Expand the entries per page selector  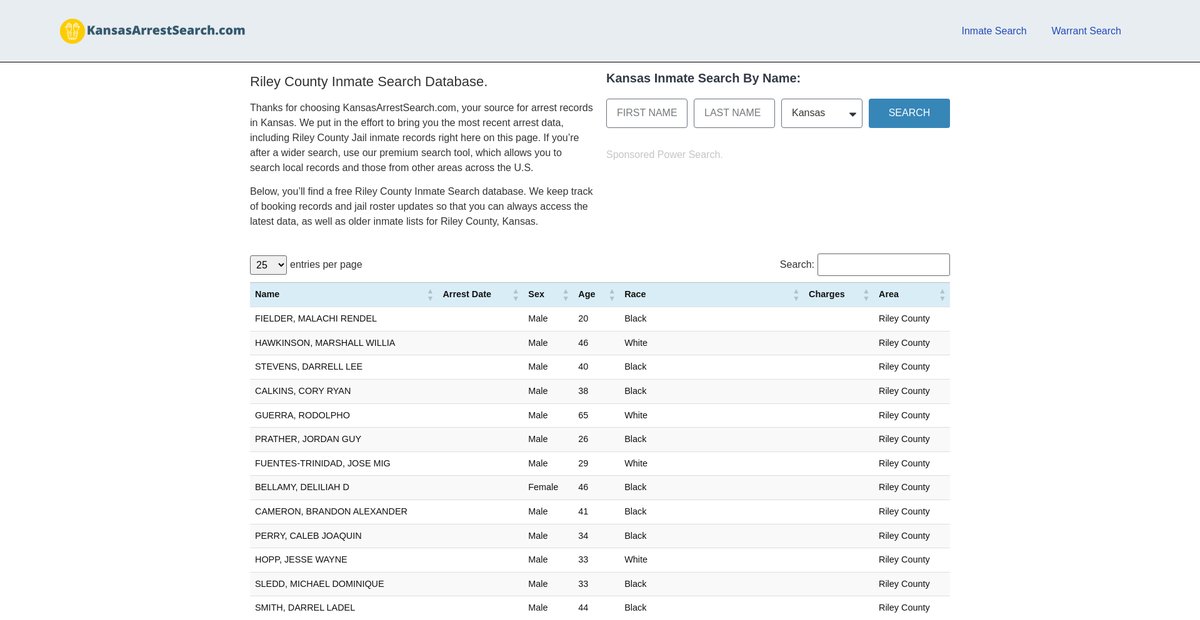click(x=268, y=265)
